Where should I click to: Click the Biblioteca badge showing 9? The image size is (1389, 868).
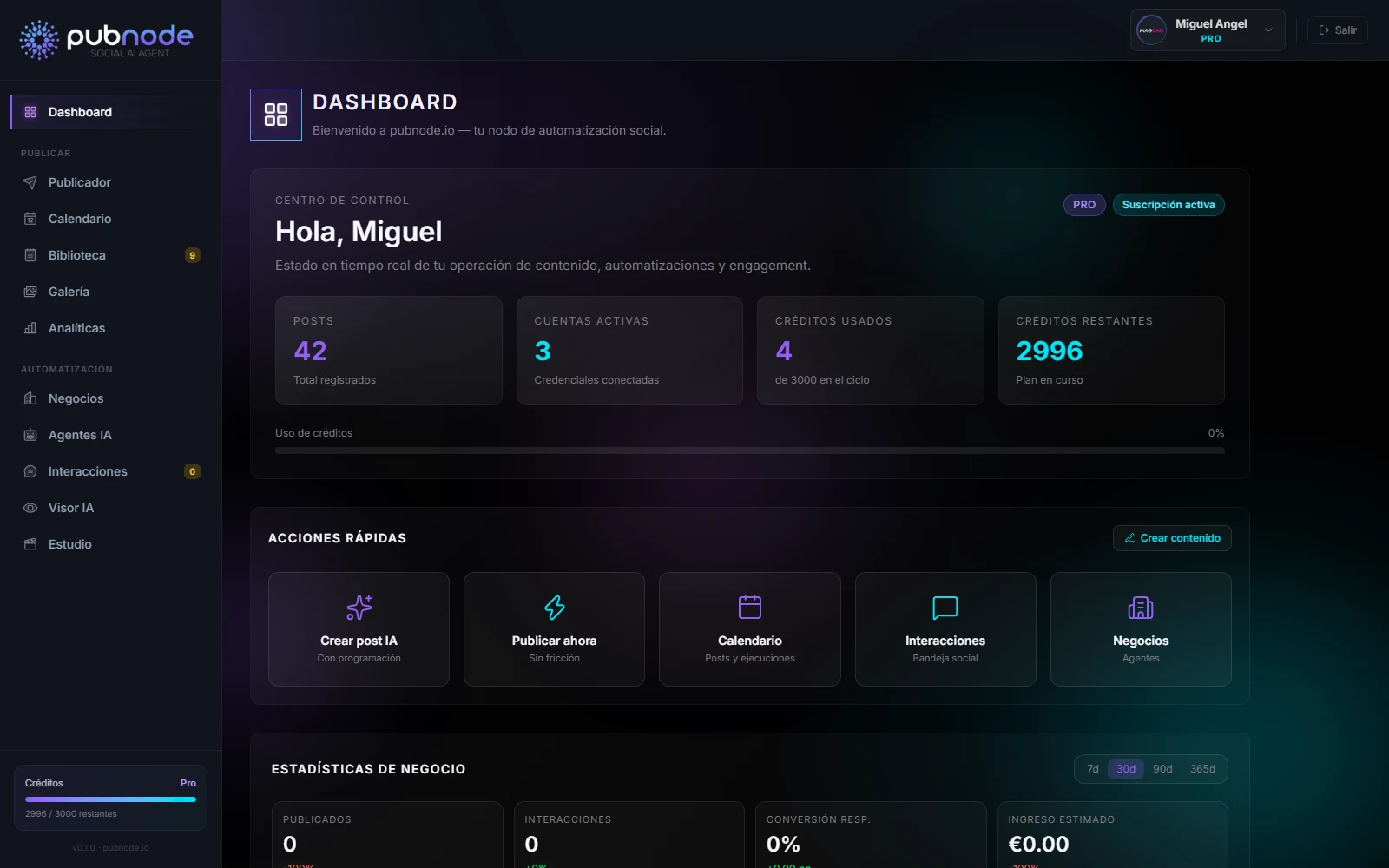(193, 255)
